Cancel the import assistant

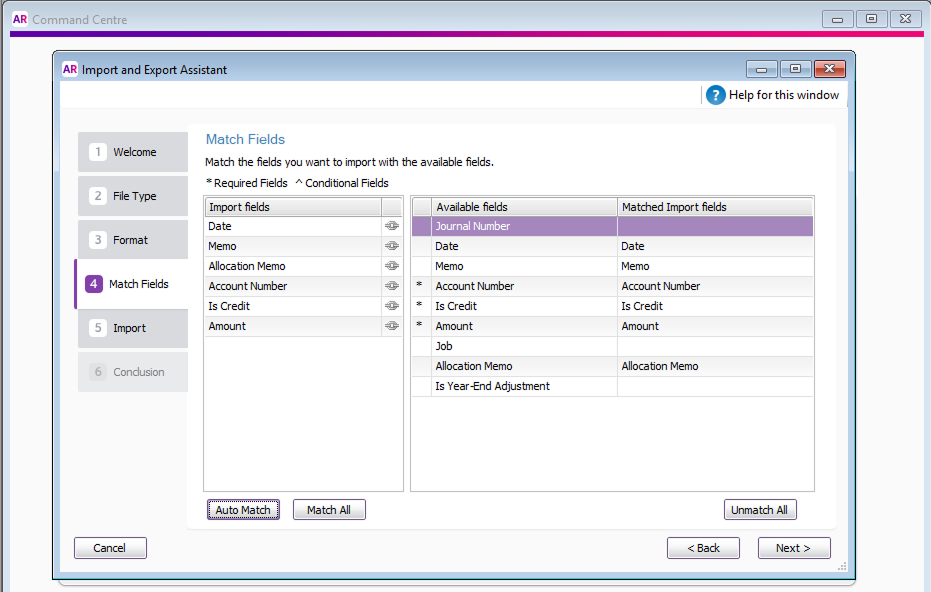point(110,548)
